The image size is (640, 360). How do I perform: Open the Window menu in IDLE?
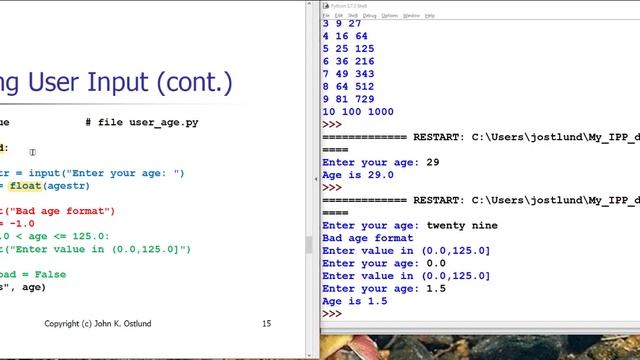[411, 16]
